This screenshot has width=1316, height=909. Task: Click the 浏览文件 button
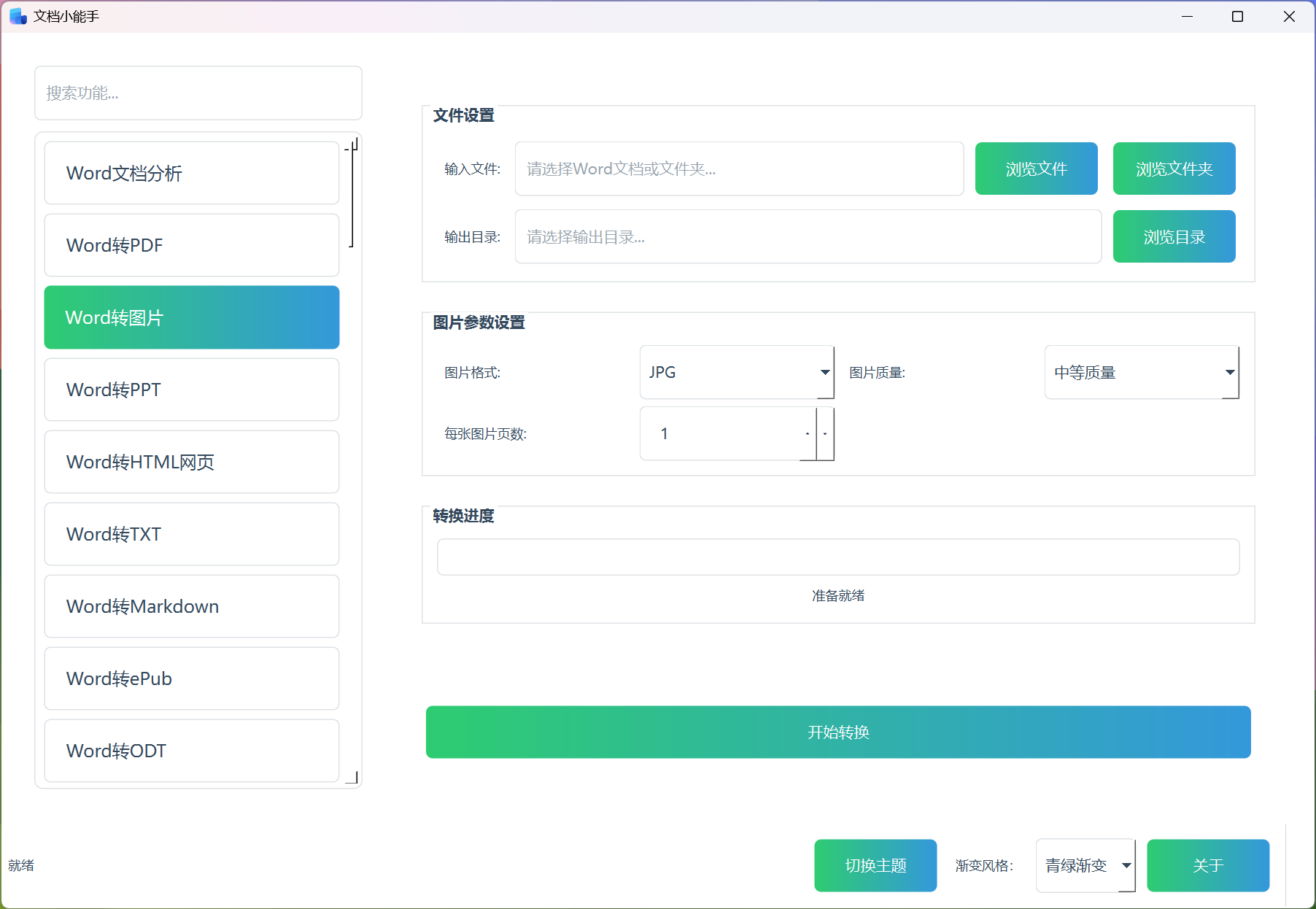point(1036,169)
